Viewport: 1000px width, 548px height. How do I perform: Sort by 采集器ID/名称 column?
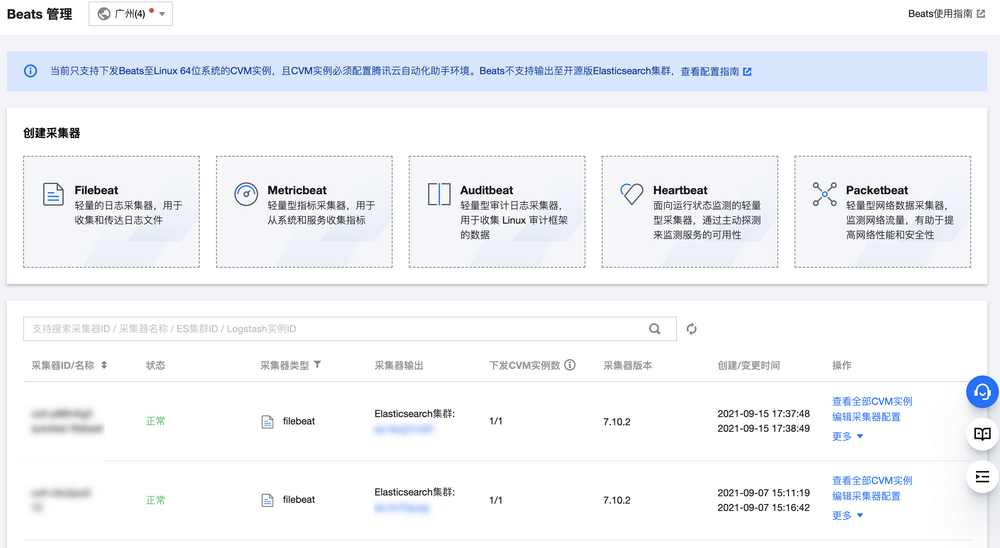coord(104,365)
